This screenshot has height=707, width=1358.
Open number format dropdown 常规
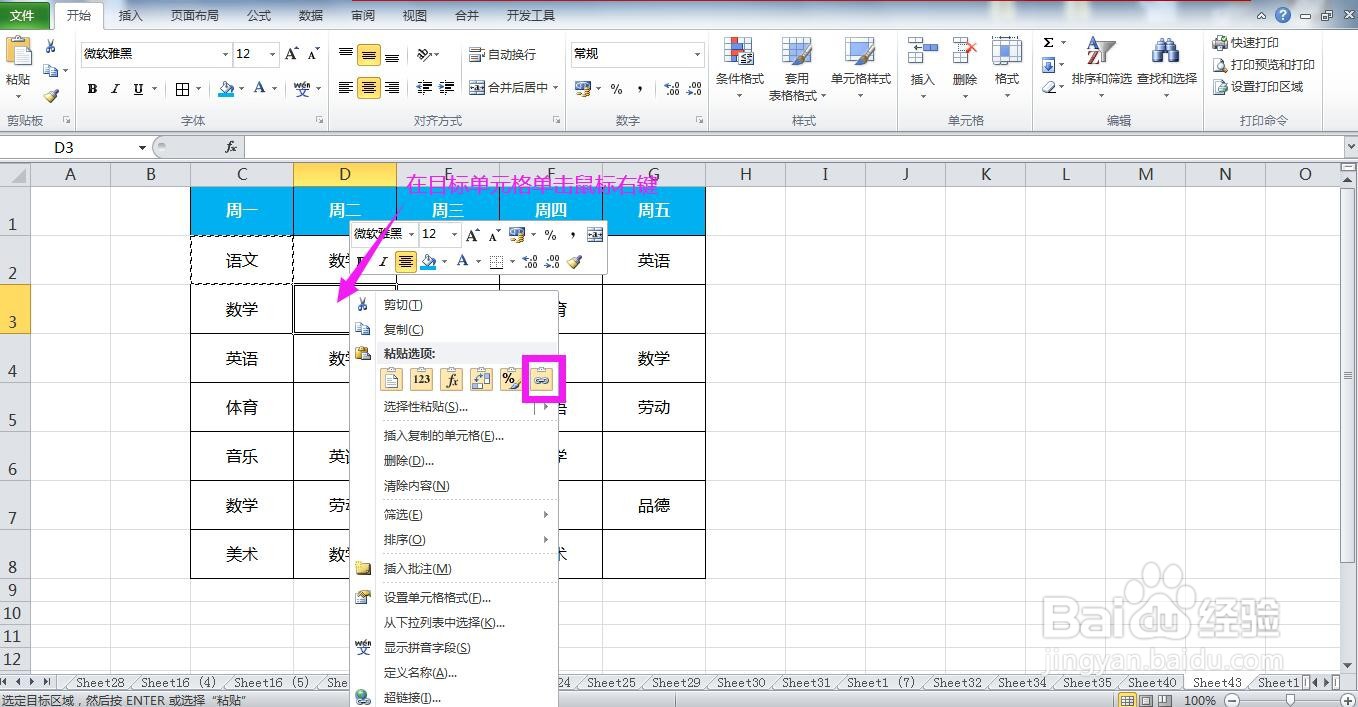coord(697,54)
